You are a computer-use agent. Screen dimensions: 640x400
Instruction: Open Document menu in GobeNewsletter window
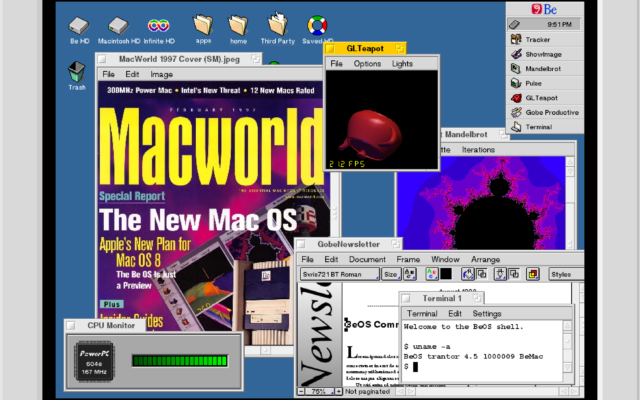coord(367,260)
